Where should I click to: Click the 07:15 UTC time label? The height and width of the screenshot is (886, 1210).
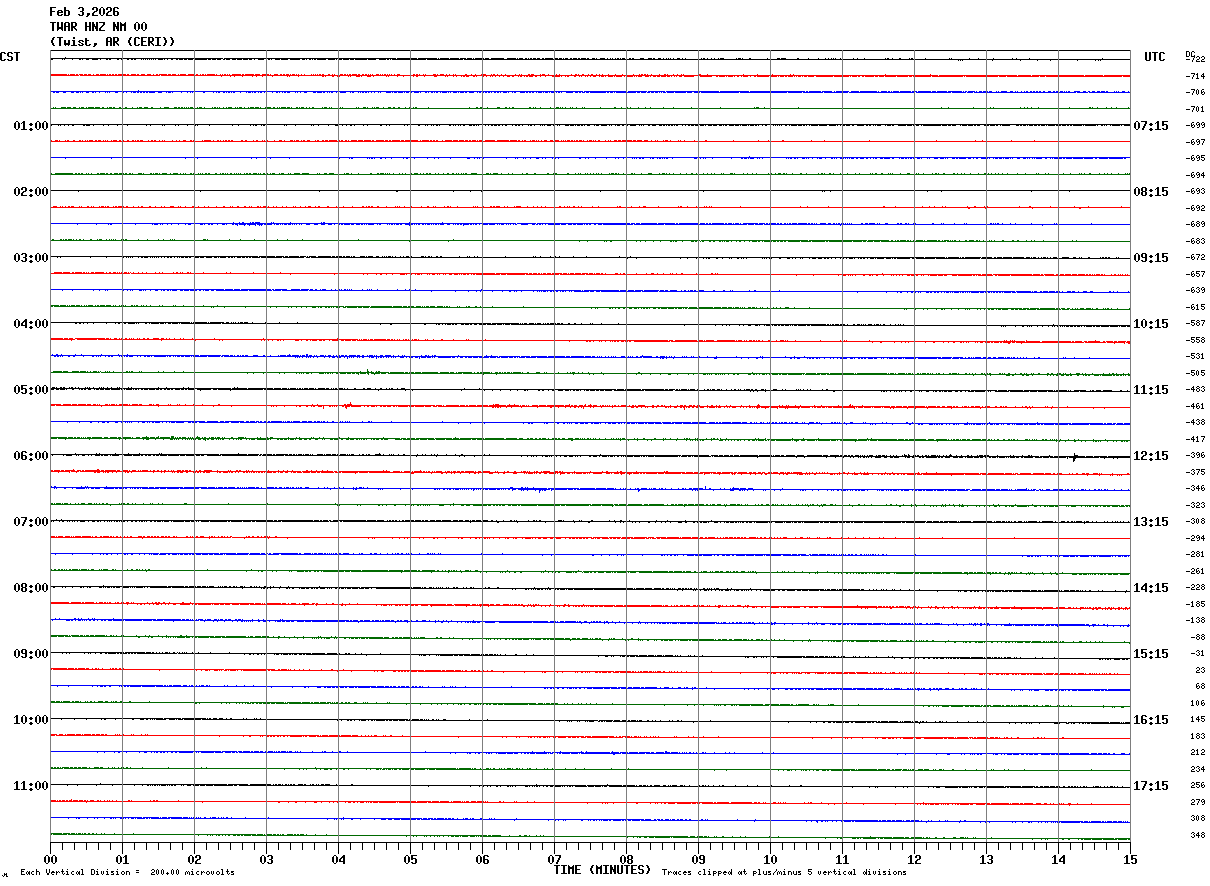1151,126
